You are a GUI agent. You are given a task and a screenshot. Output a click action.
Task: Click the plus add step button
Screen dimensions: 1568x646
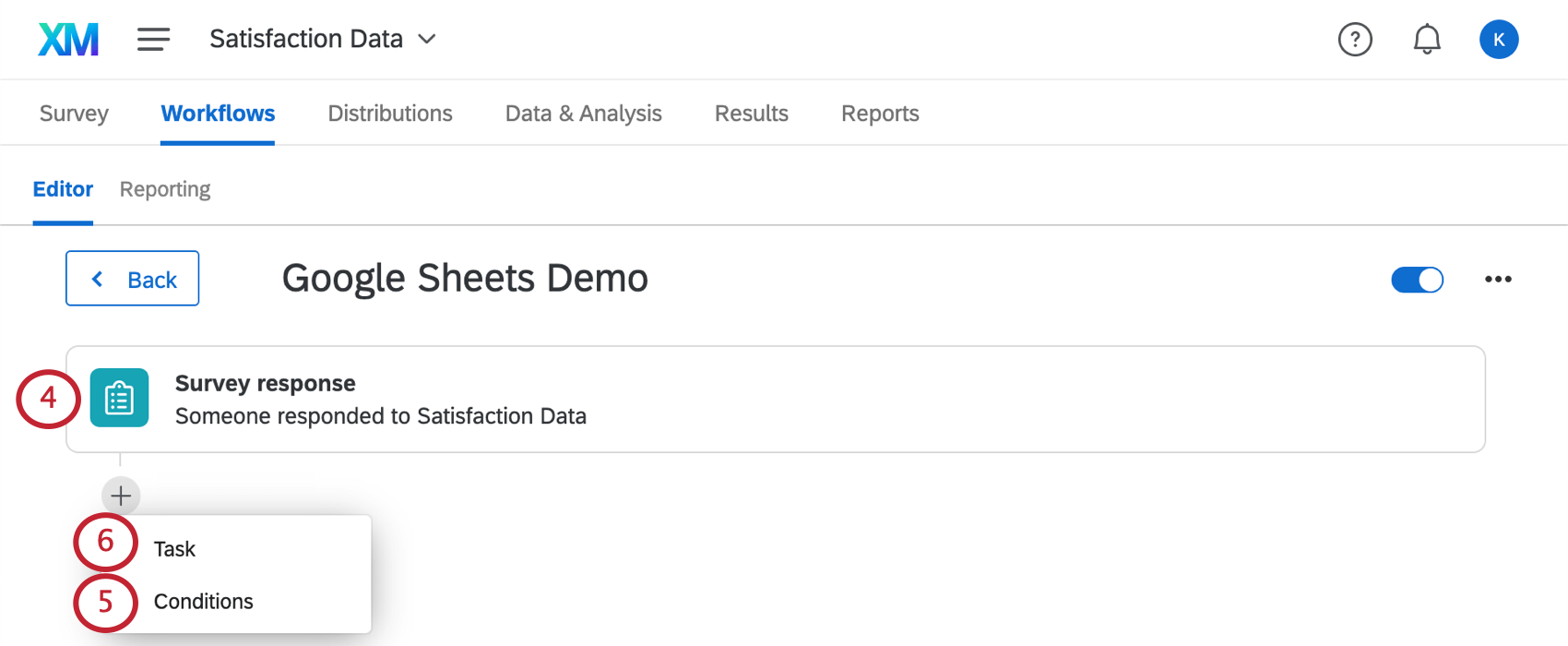(x=121, y=496)
